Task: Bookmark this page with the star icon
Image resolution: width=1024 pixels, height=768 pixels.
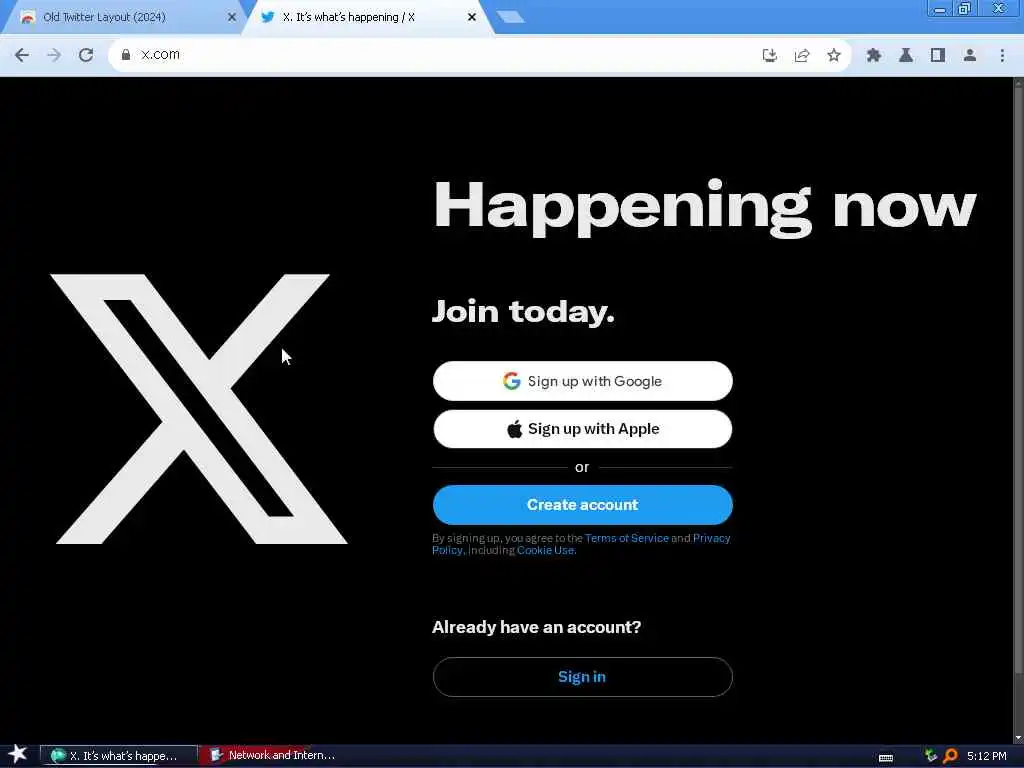Action: click(x=834, y=56)
